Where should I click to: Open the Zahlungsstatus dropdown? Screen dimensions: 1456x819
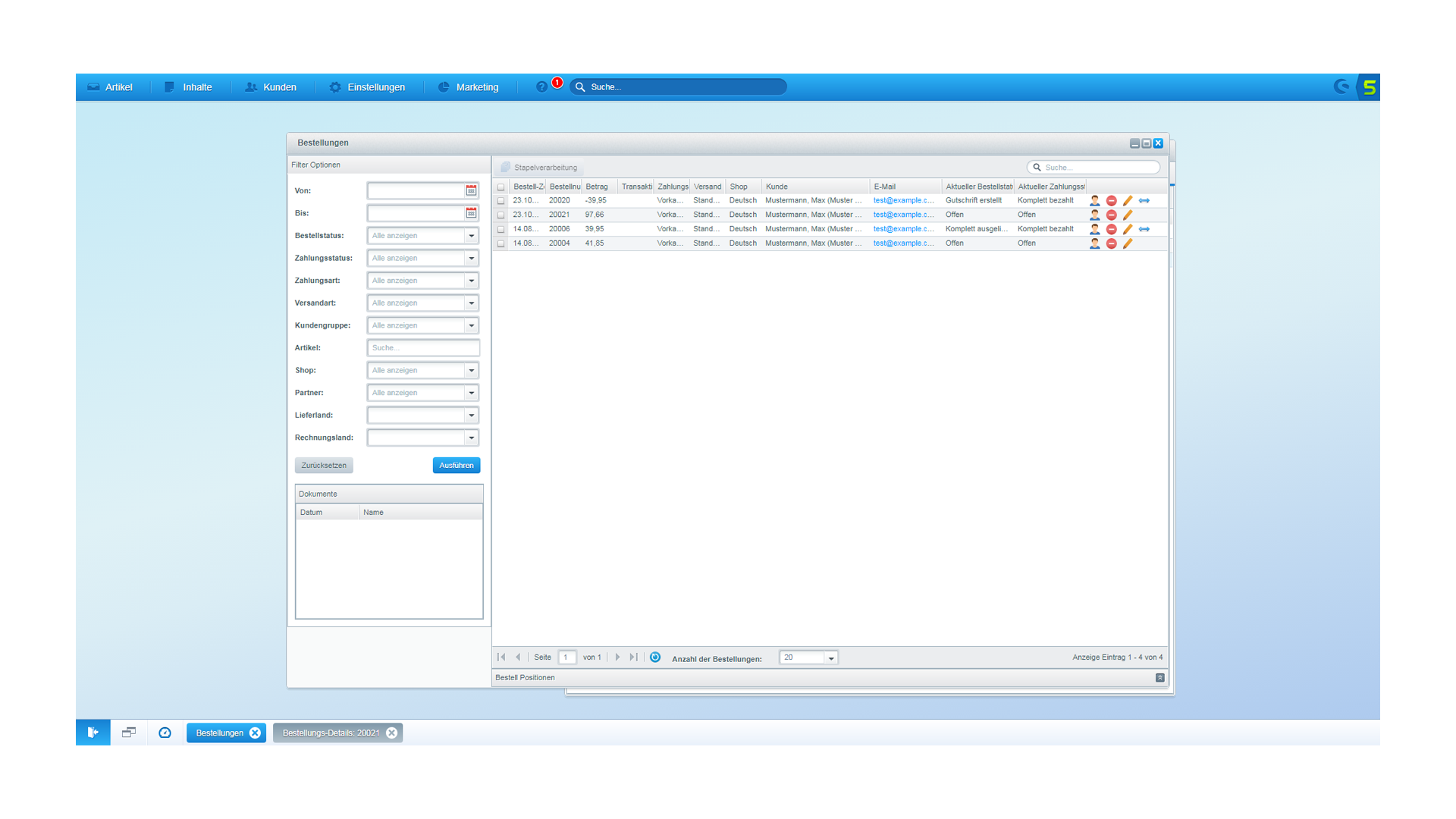tap(471, 259)
